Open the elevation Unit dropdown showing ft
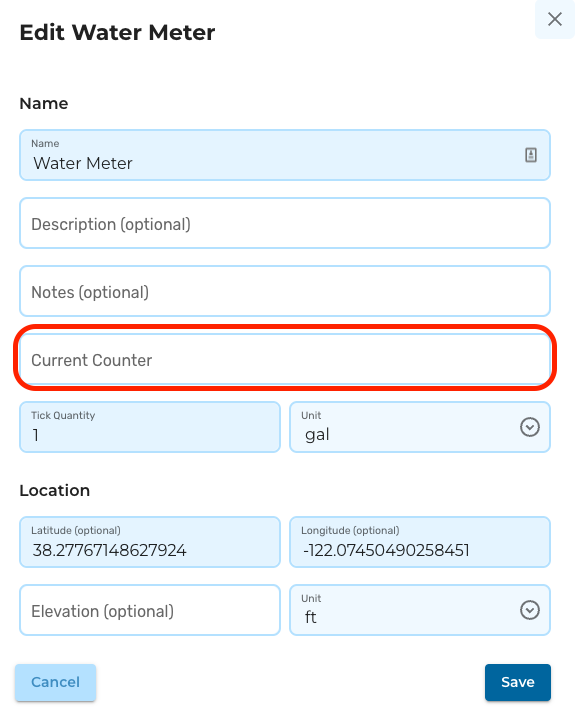Image resolution: width=580 pixels, height=713 pixels. coord(420,610)
